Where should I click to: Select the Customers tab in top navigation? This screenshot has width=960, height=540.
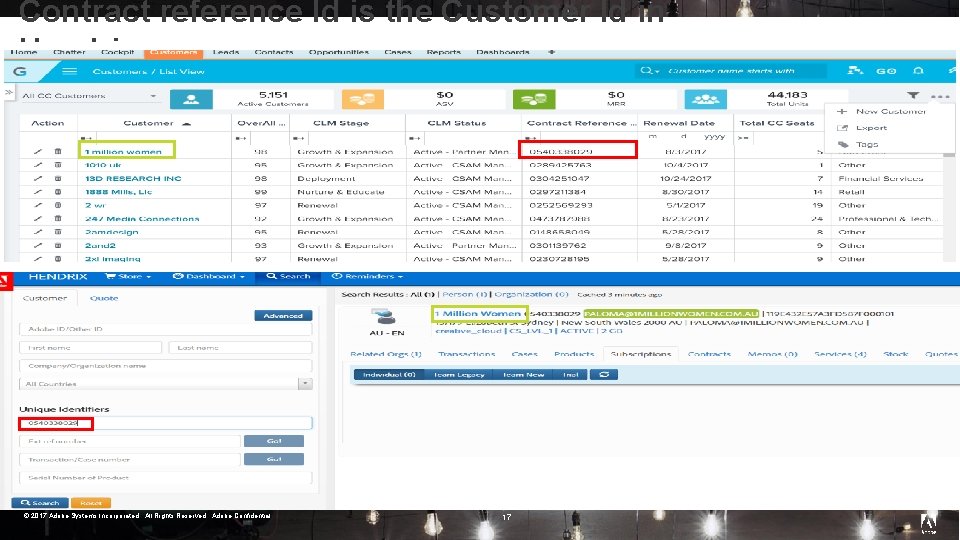[x=173, y=53]
